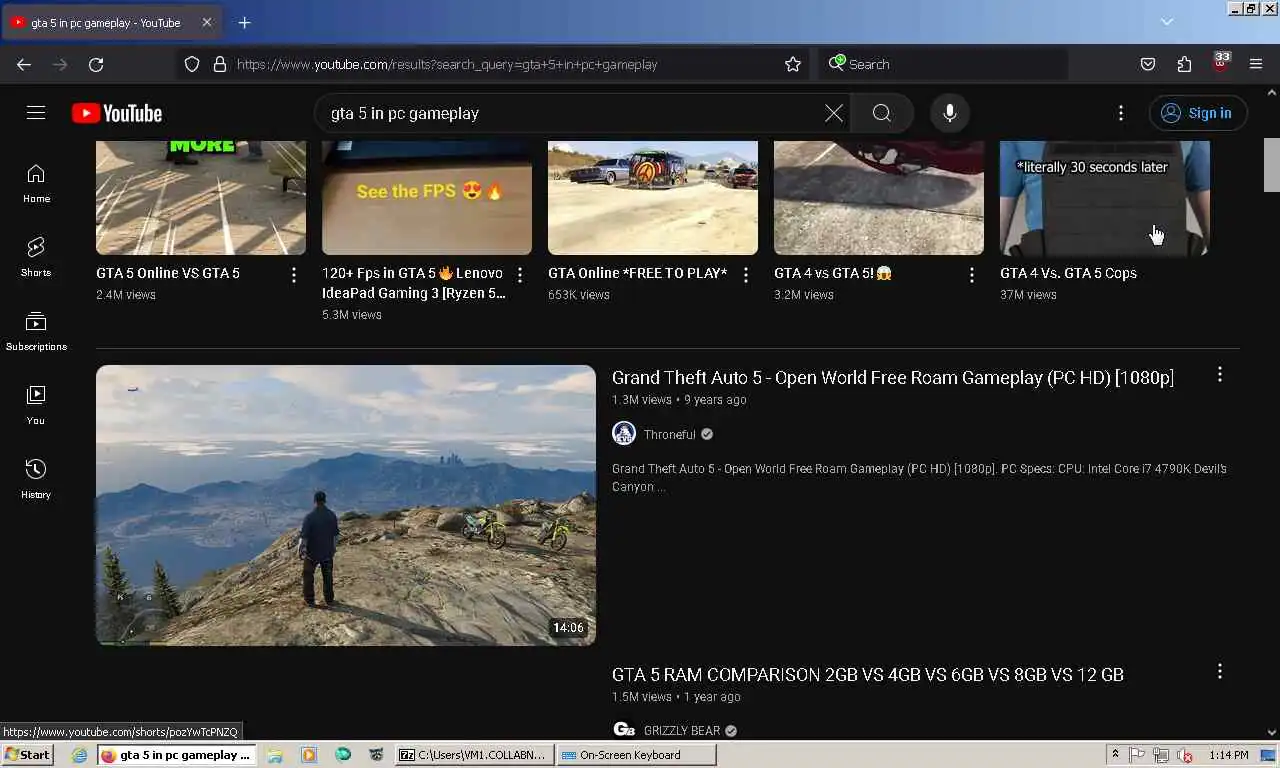The height and width of the screenshot is (768, 1280).
Task: Open the You section in the sidebar
Action: click(x=36, y=406)
